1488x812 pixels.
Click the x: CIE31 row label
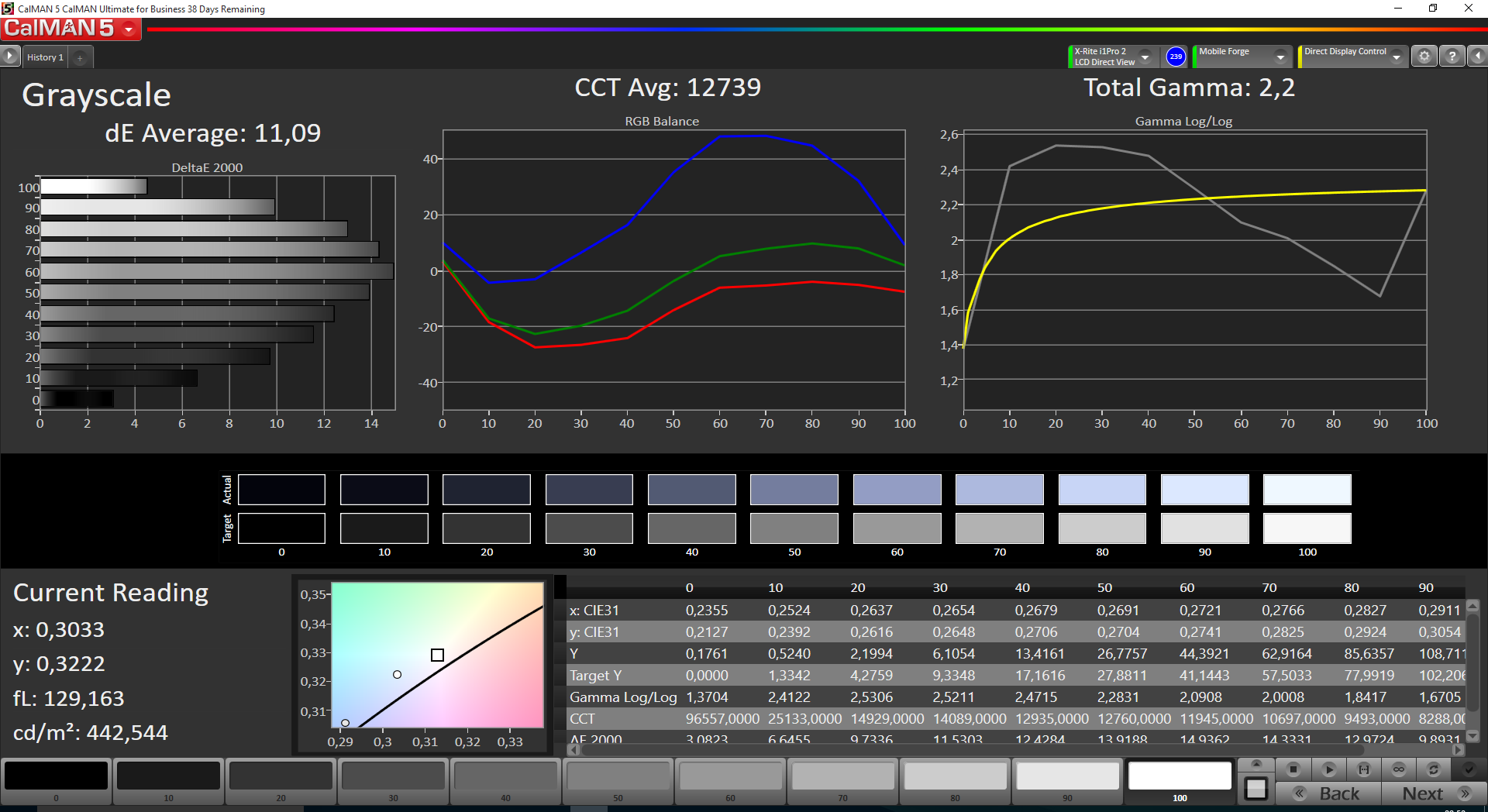pyautogui.click(x=594, y=611)
